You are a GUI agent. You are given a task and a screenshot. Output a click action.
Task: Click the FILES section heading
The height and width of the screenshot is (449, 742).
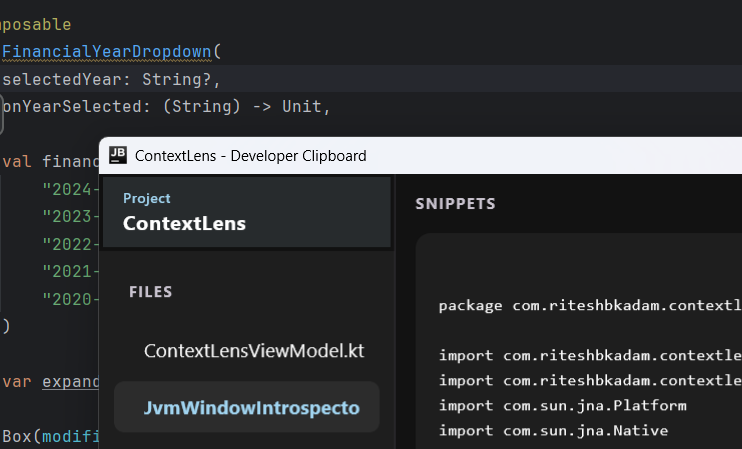pos(150,292)
